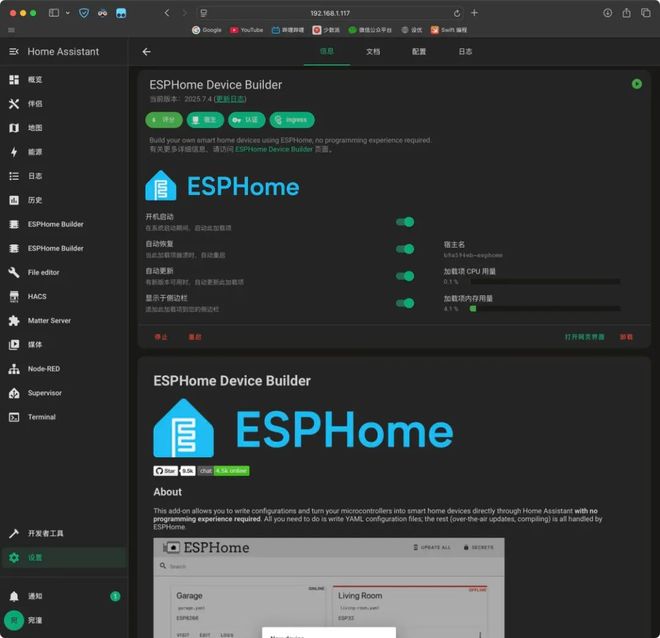Click the ingress badge
This screenshot has height=638, width=660.
pyautogui.click(x=292, y=120)
